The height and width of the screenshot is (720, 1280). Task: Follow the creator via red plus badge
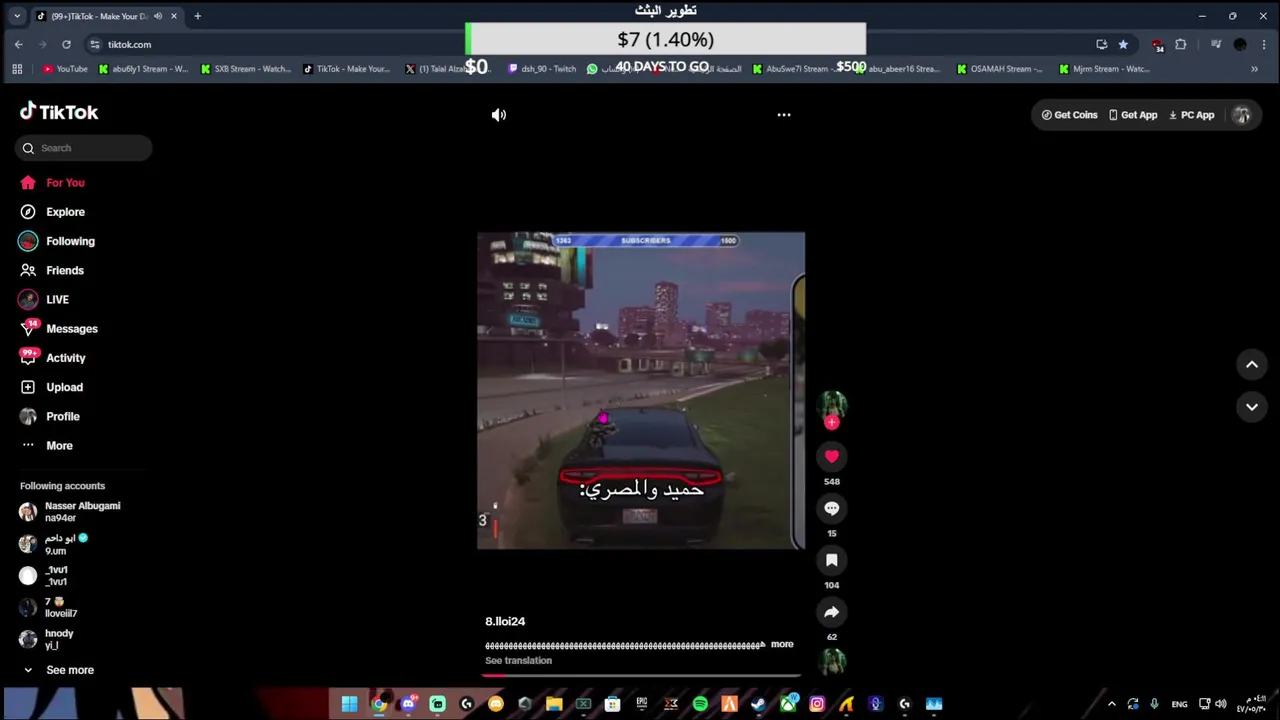tap(831, 423)
